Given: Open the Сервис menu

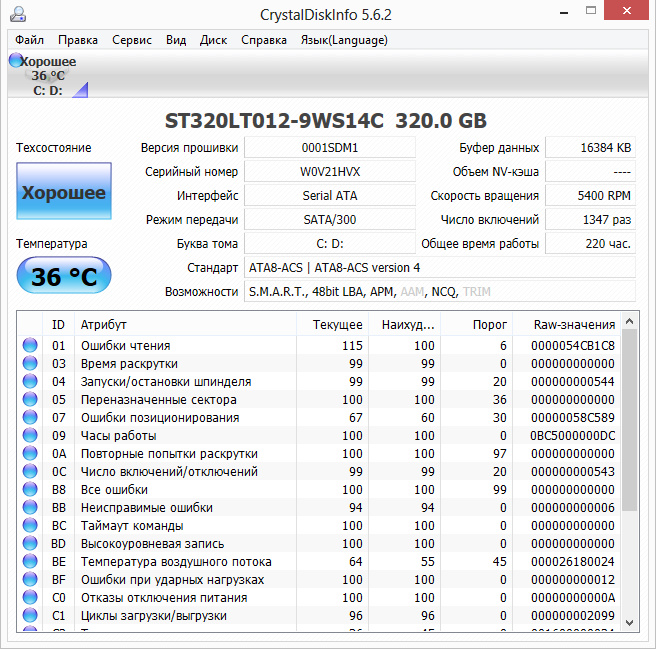Looking at the screenshot, I should [x=132, y=40].
